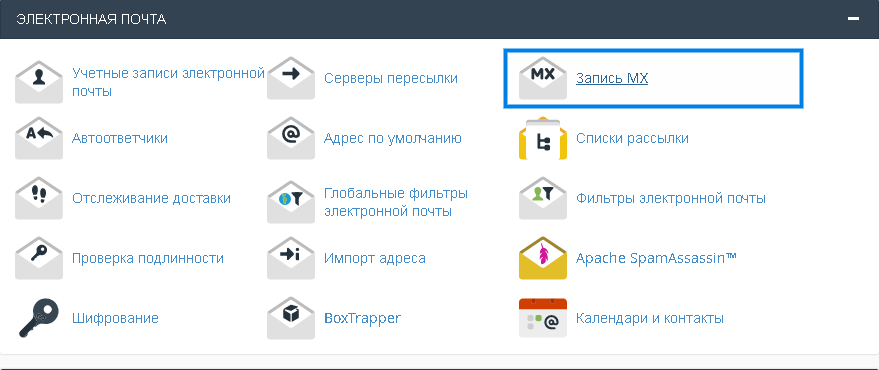This screenshot has width=879, height=370.
Task: Open the 'Запись MX' link
Action: (x=612, y=78)
